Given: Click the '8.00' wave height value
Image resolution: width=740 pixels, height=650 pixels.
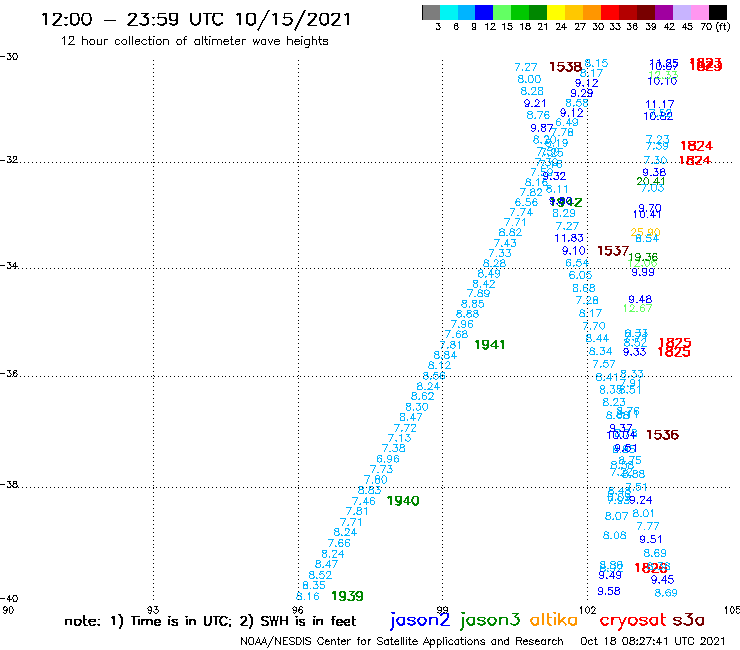Looking at the screenshot, I should 529,79.
